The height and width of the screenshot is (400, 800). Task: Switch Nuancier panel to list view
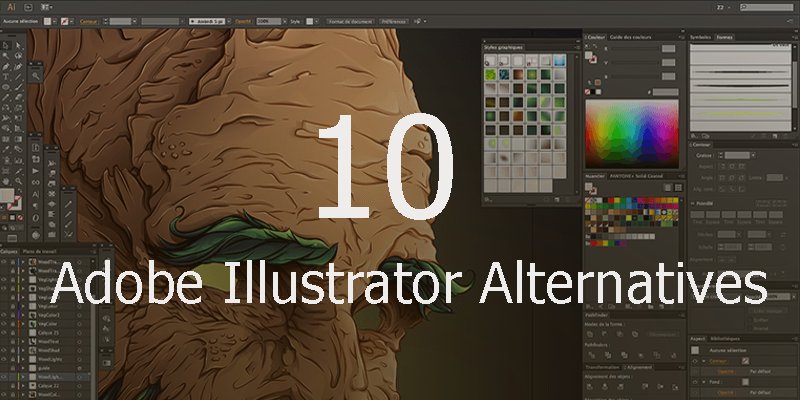point(668,188)
